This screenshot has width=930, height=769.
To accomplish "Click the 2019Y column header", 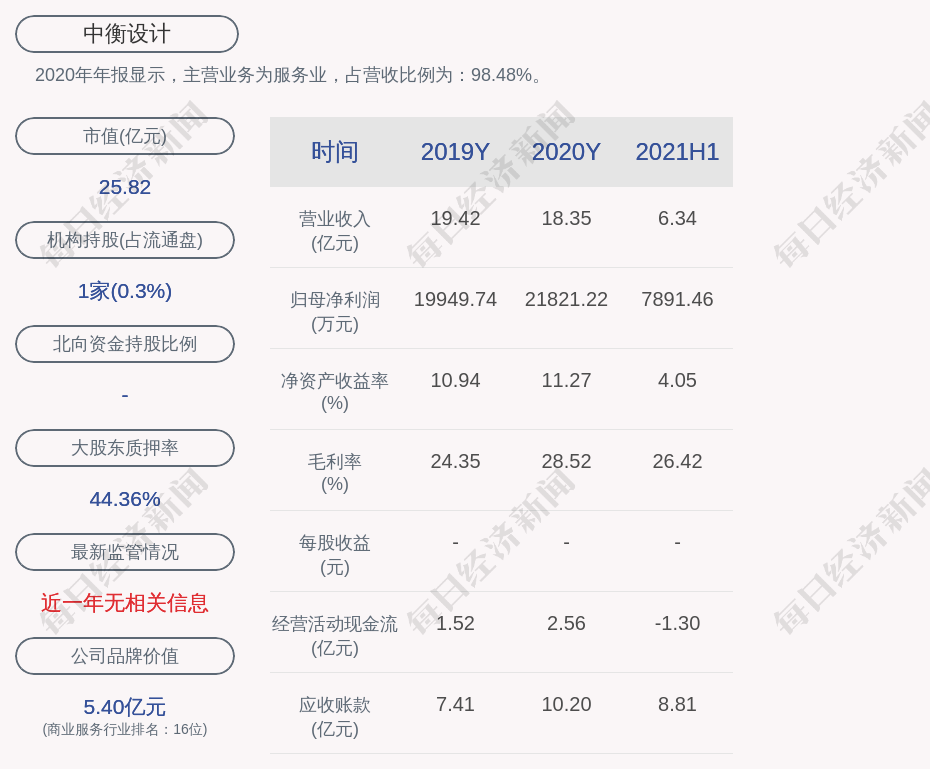I will (455, 152).
